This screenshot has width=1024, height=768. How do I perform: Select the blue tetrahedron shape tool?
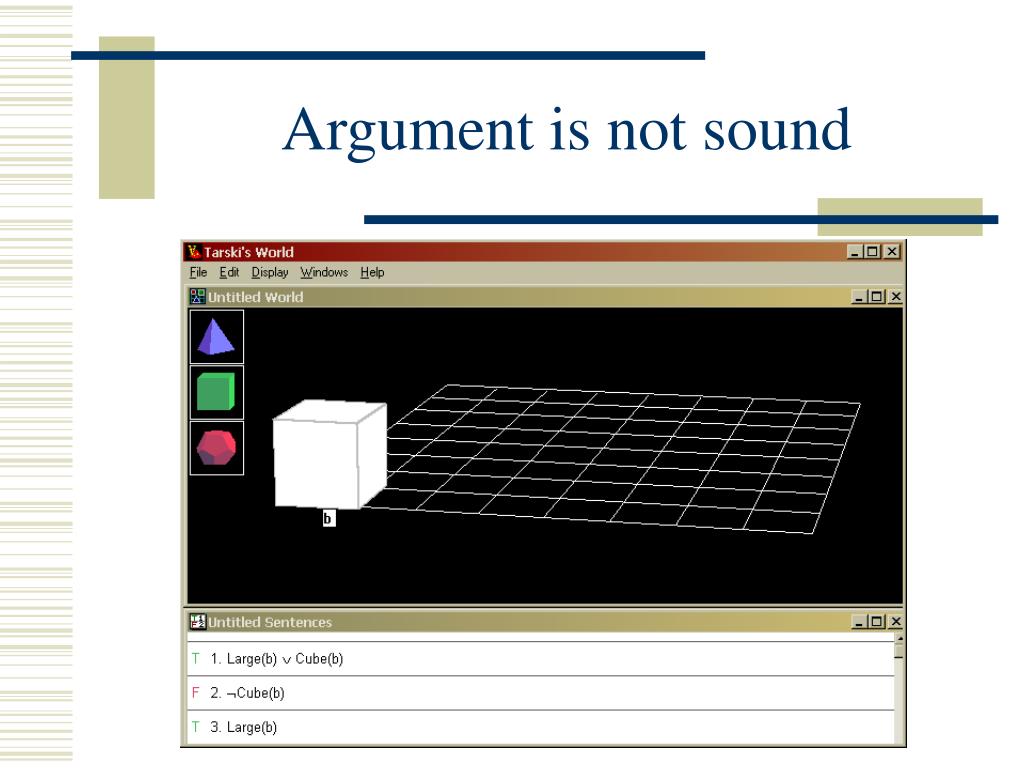[x=216, y=337]
